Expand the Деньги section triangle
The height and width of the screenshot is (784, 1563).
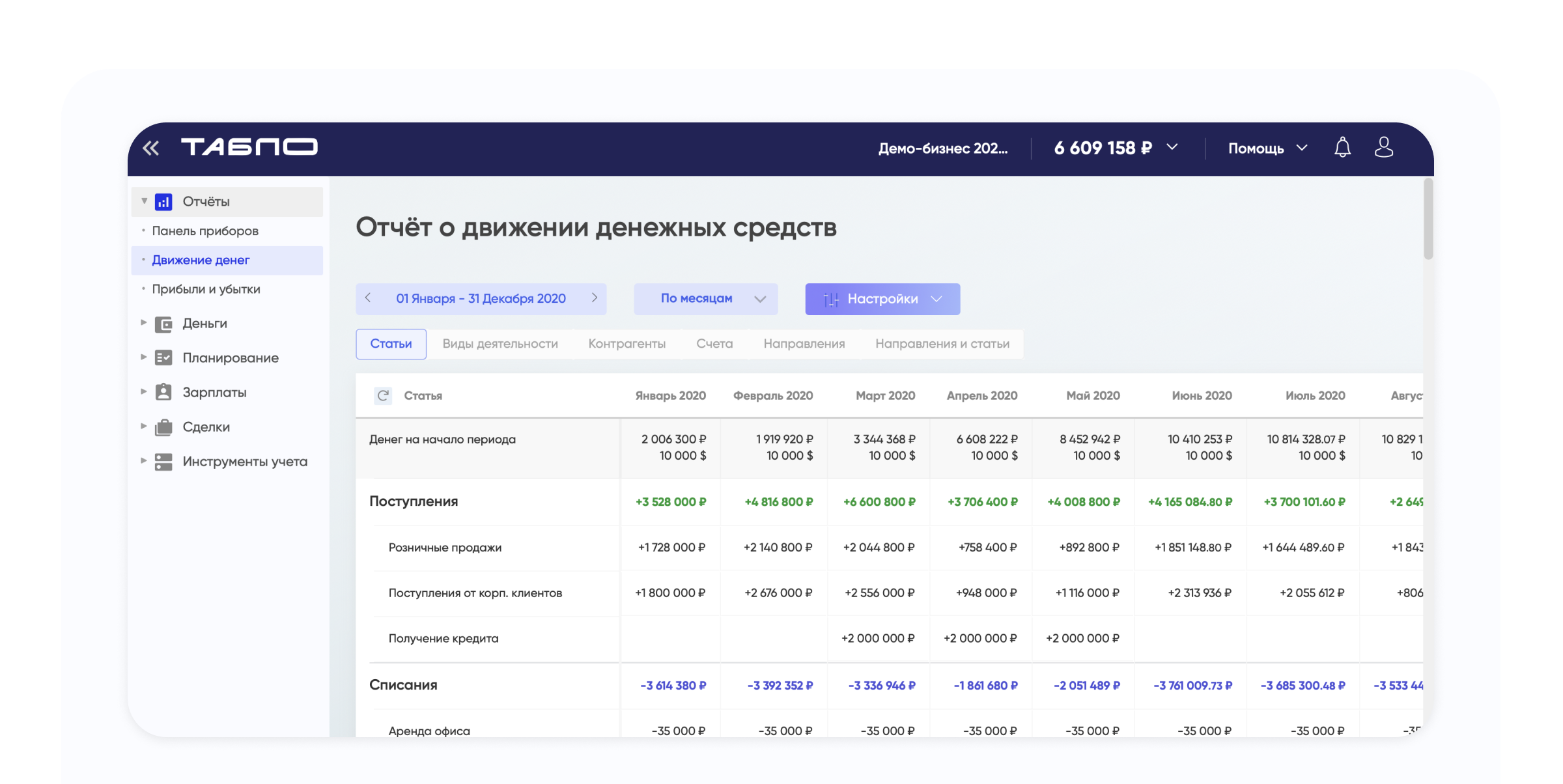coord(143,322)
